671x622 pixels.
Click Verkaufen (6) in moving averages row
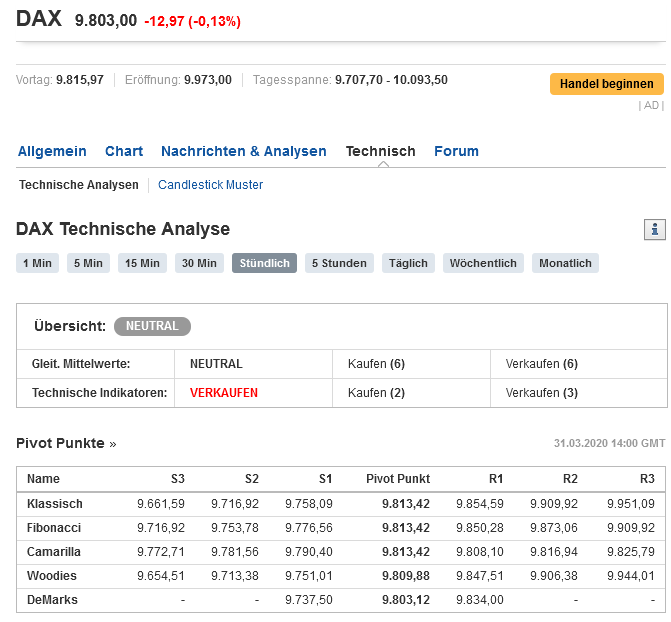(x=542, y=364)
